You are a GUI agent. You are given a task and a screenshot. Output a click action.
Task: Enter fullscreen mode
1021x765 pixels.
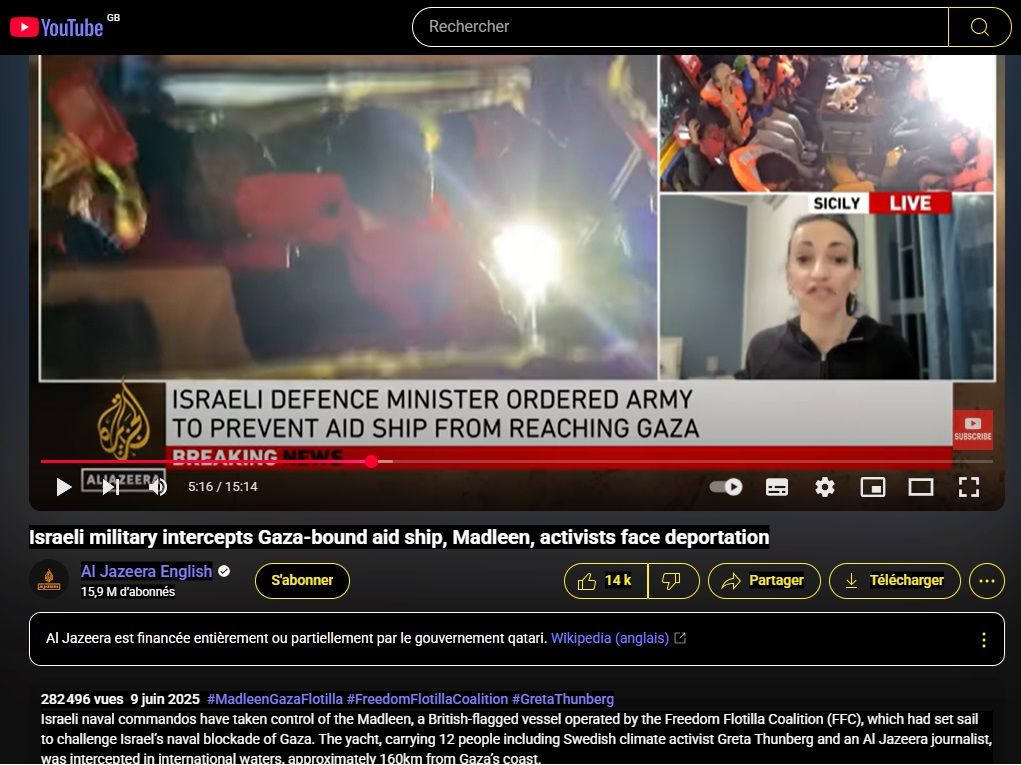tap(968, 487)
